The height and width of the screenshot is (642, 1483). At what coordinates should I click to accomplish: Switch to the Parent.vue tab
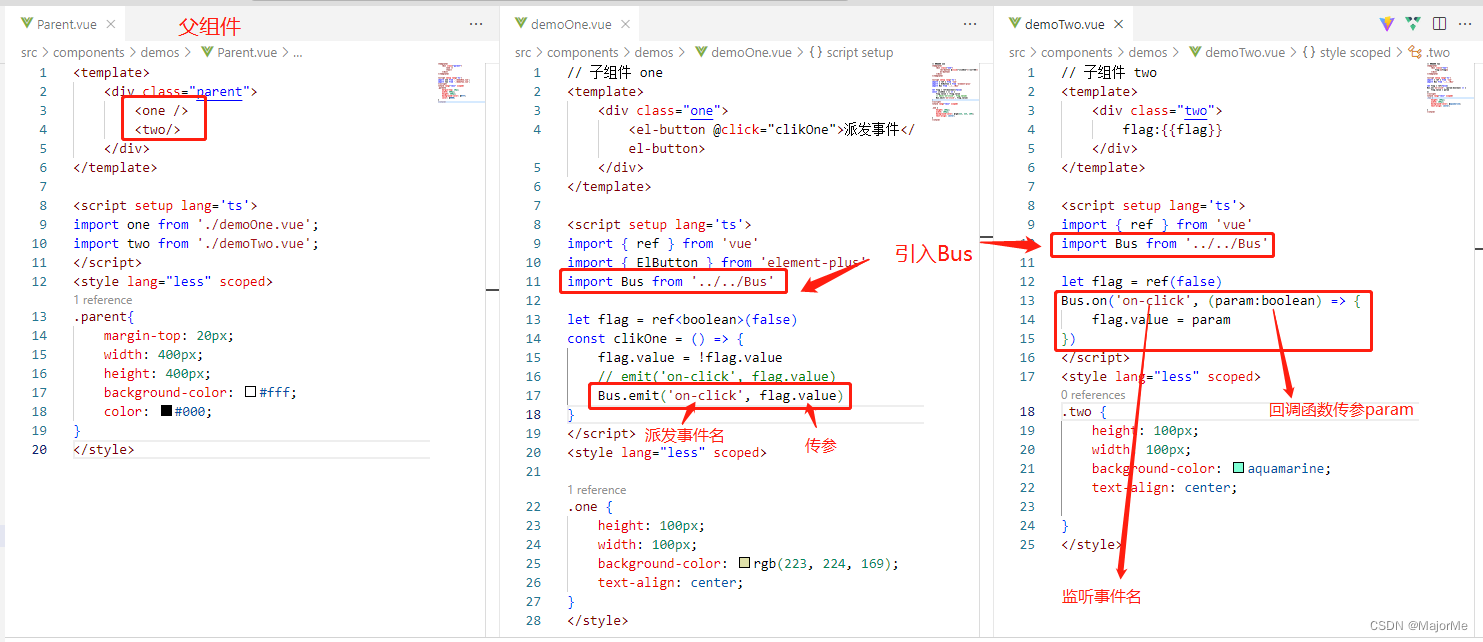coord(67,24)
